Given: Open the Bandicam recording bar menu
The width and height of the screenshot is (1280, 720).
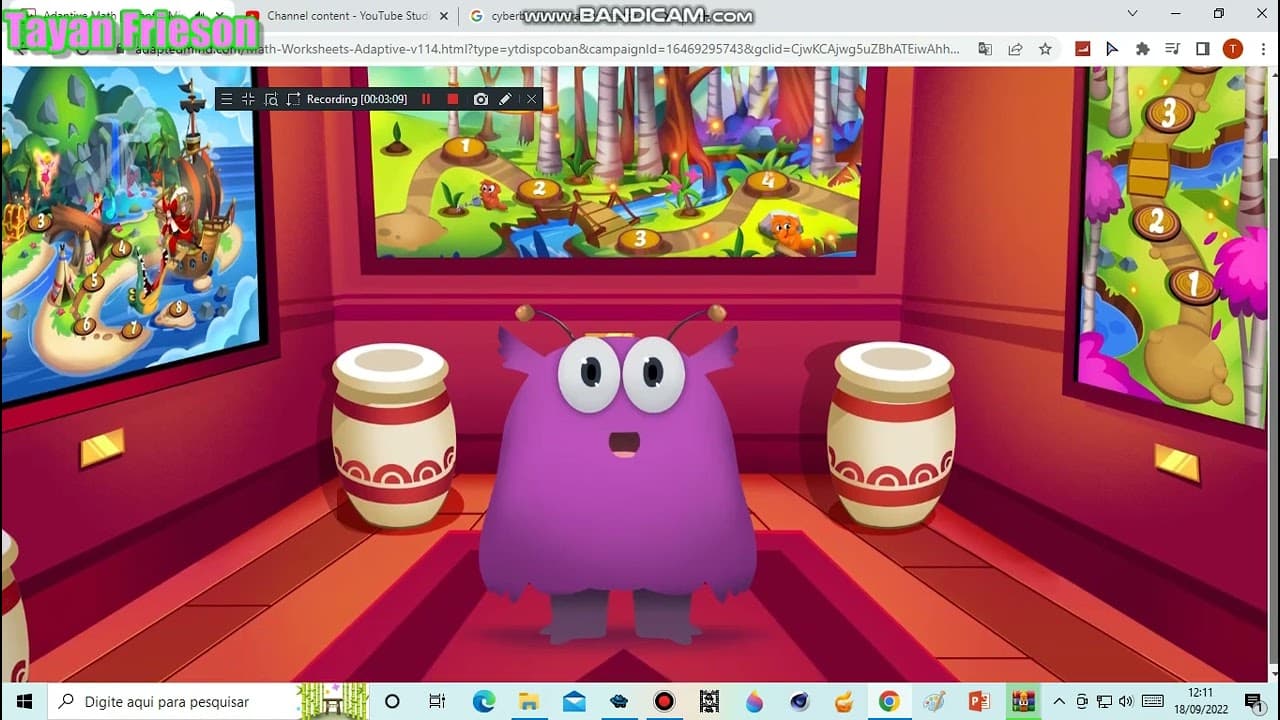Looking at the screenshot, I should (227, 99).
